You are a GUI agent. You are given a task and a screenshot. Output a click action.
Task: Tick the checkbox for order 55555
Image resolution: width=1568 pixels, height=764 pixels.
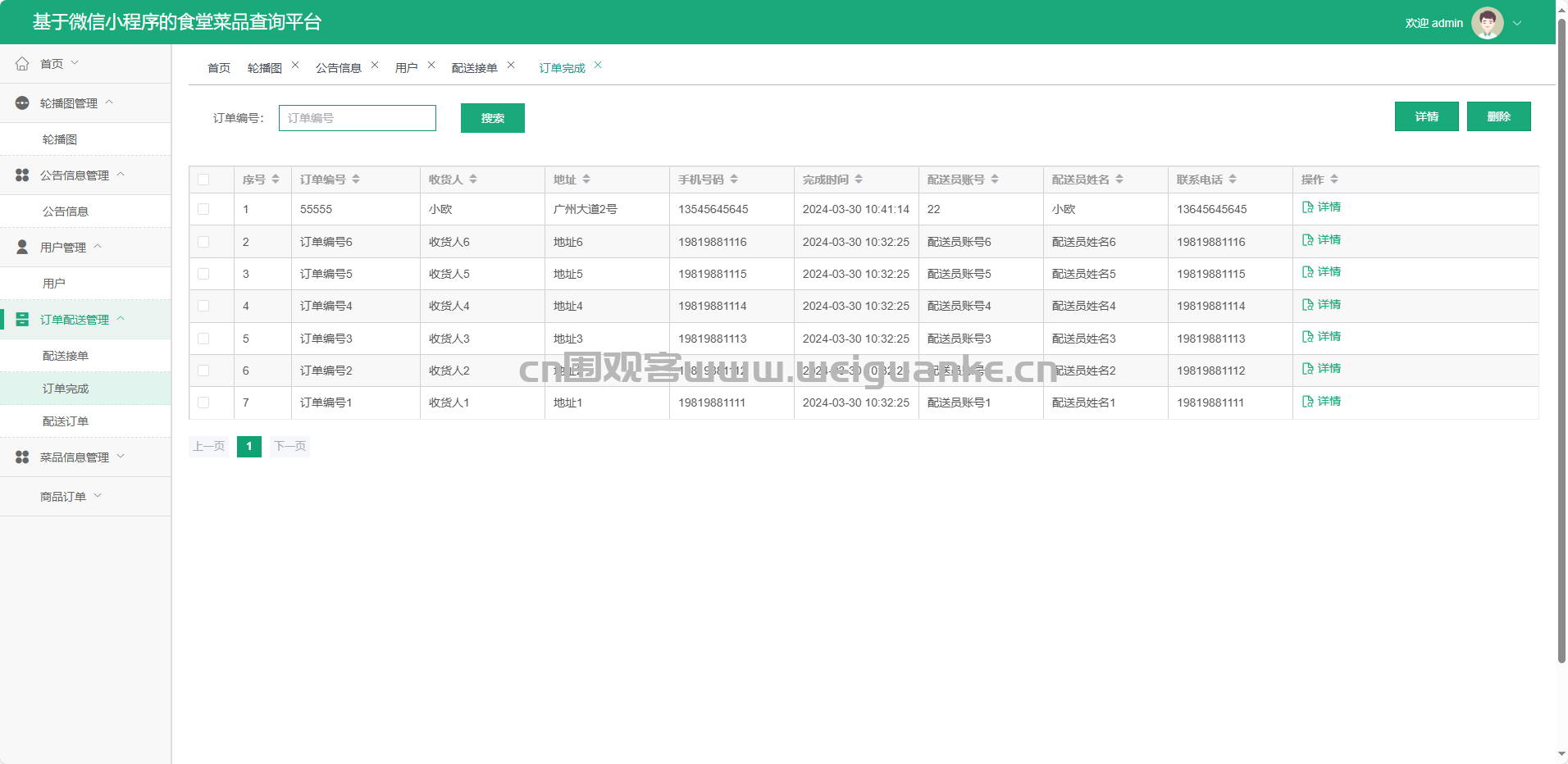coord(203,210)
